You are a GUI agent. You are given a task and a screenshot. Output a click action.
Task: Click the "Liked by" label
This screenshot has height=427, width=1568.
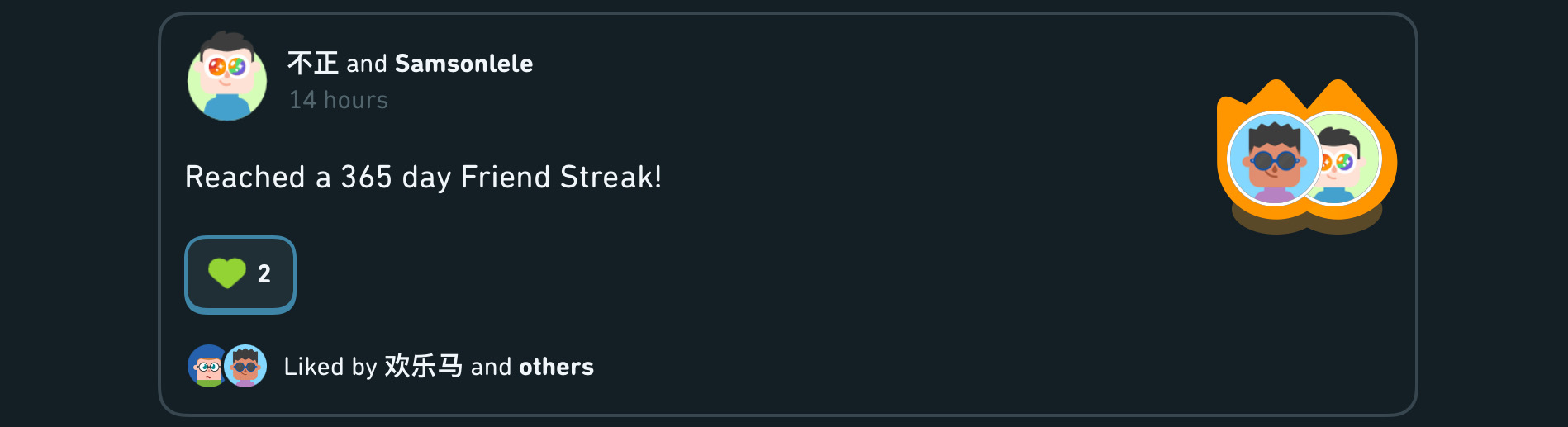(330, 367)
